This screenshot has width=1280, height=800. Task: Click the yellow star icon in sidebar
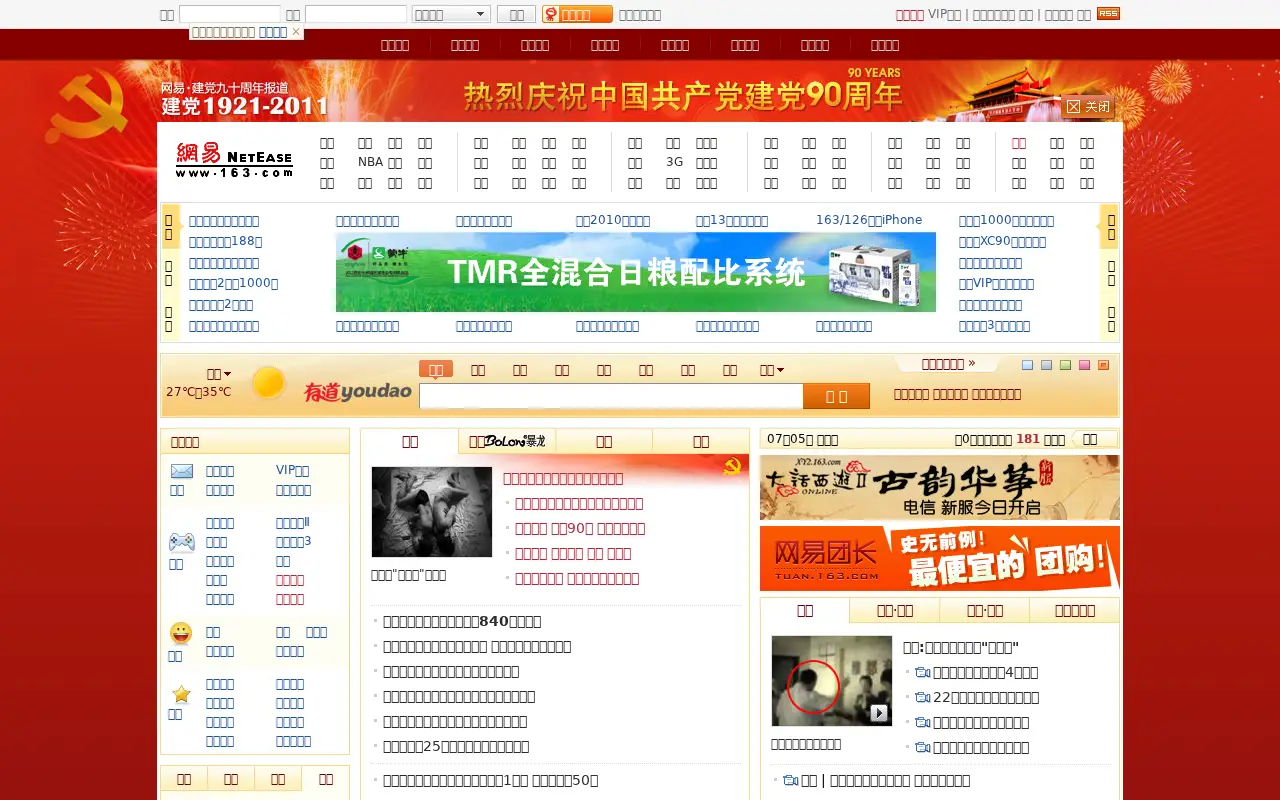pos(181,694)
